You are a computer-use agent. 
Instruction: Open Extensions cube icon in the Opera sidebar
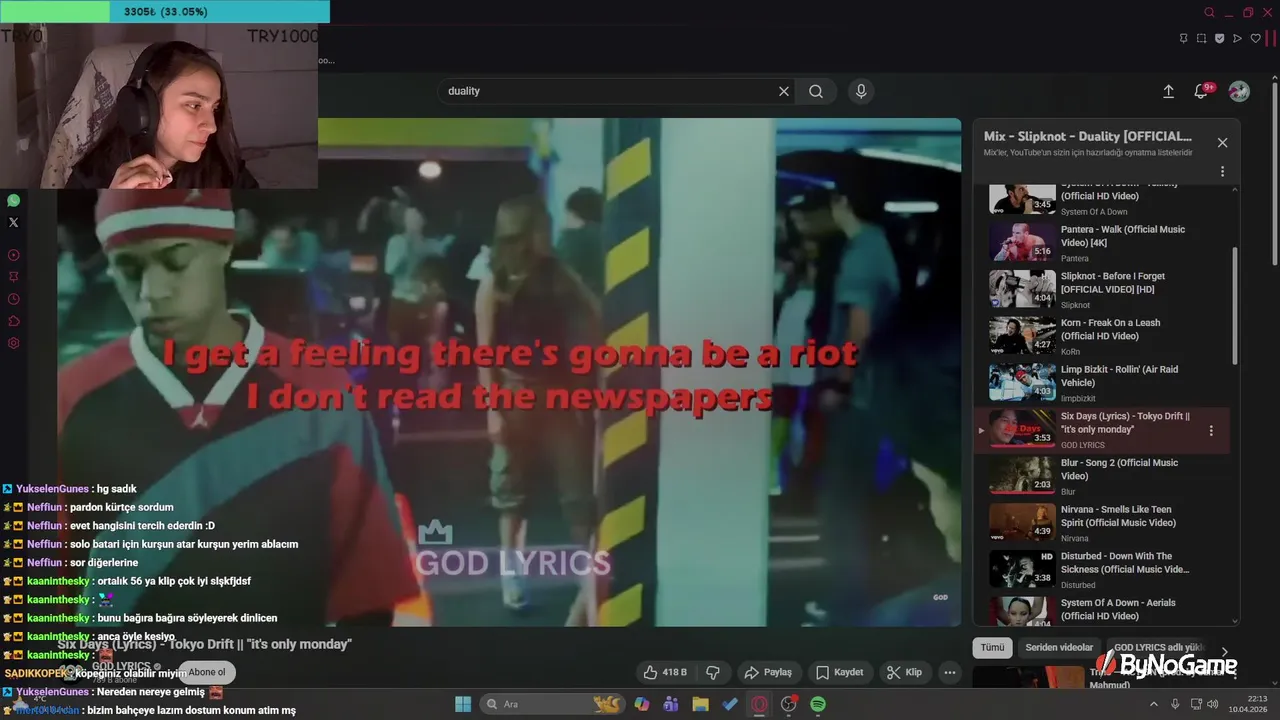coord(13,321)
